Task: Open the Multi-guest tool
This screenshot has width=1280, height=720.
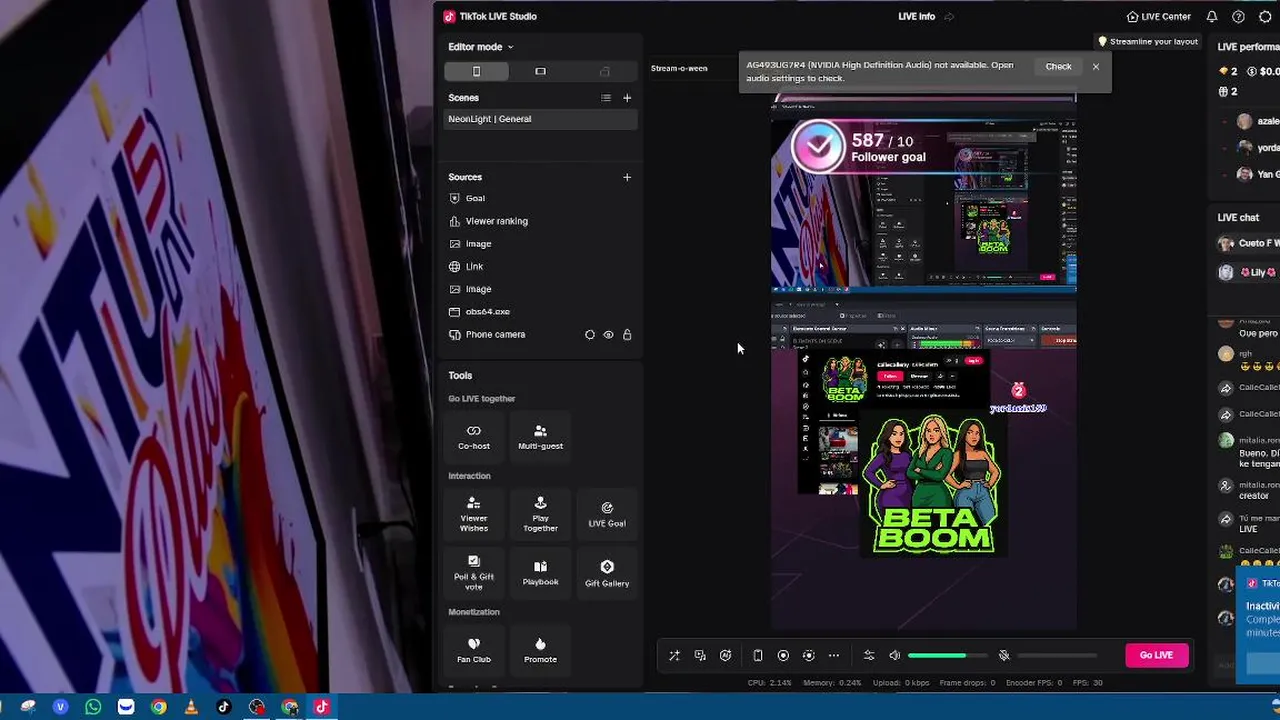Action: point(540,436)
